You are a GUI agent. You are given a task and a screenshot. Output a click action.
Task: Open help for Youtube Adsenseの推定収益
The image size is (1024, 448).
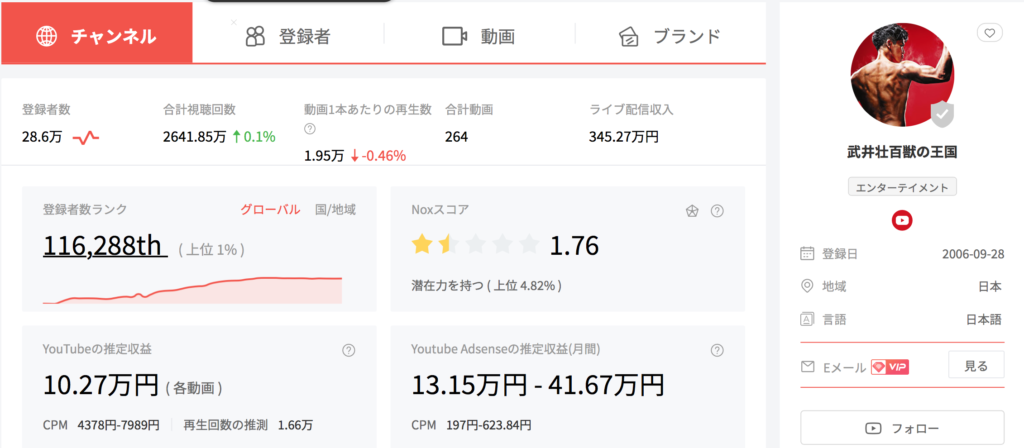tap(717, 350)
